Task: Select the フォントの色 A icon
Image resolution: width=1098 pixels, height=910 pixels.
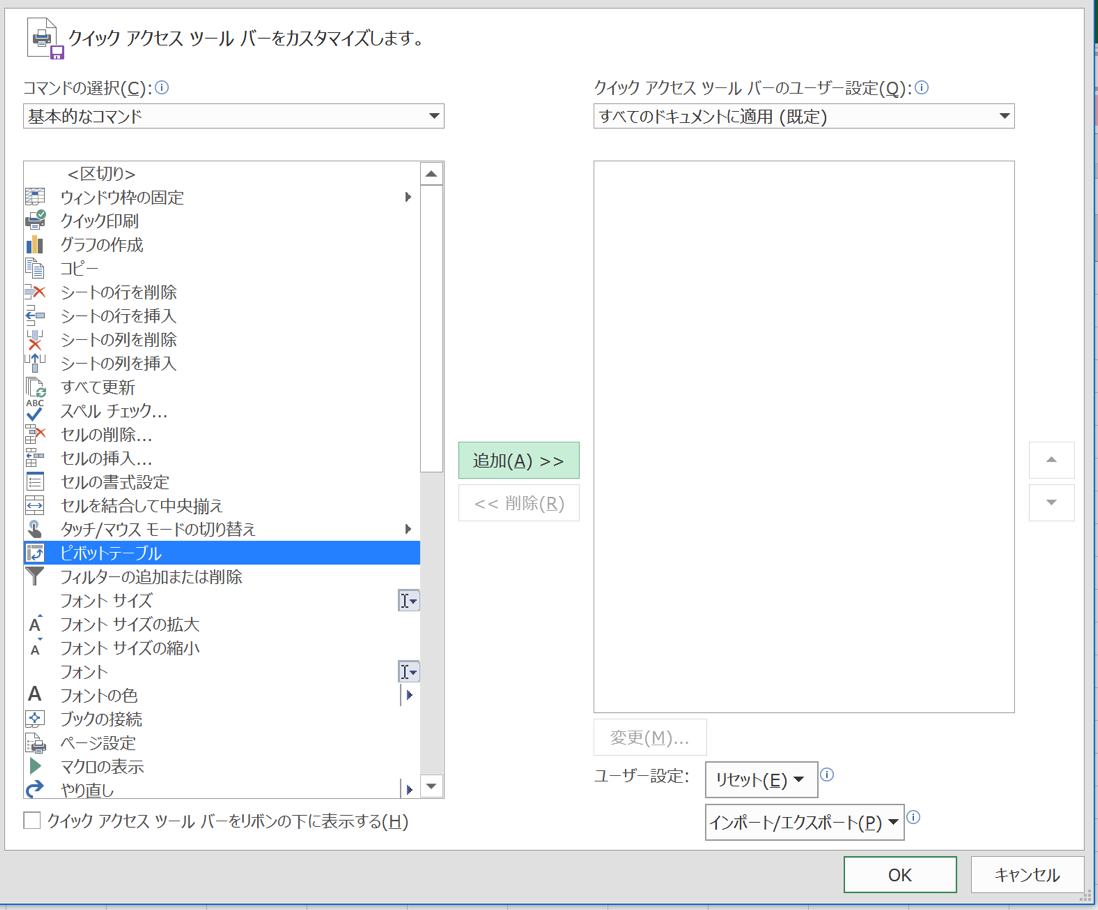Action: click(x=35, y=694)
